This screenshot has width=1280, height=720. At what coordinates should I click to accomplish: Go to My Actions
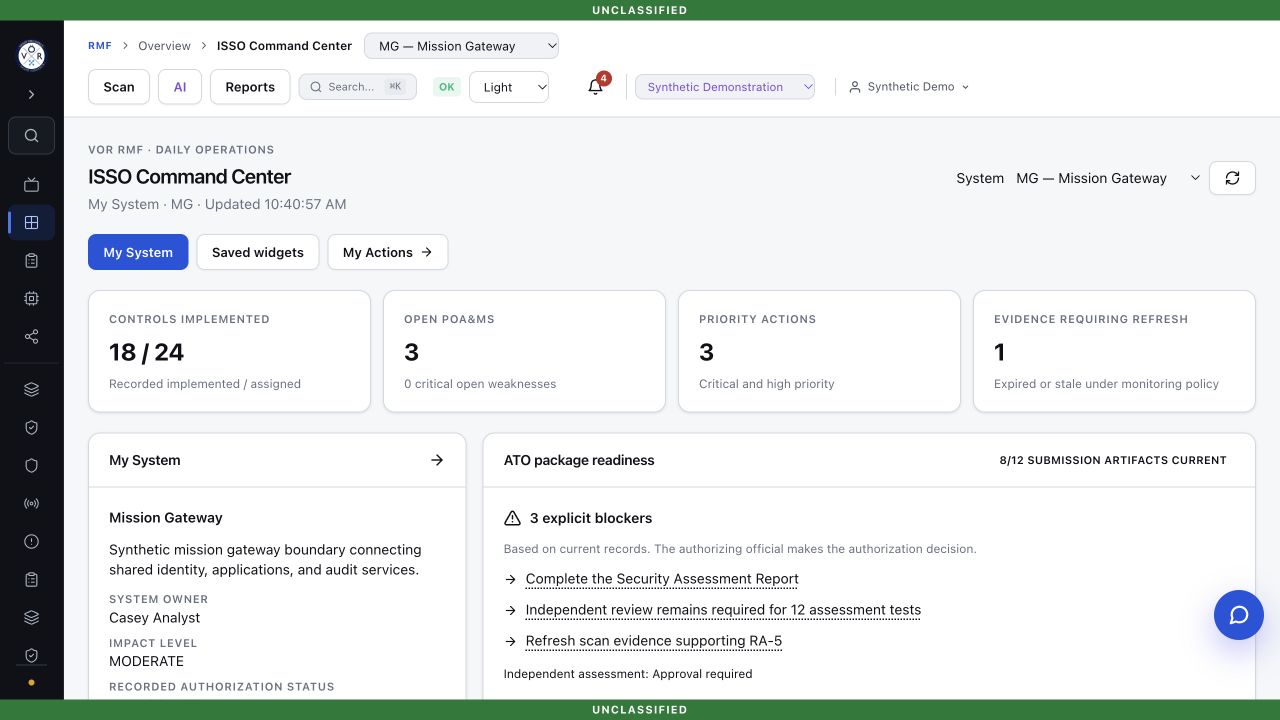[388, 252]
